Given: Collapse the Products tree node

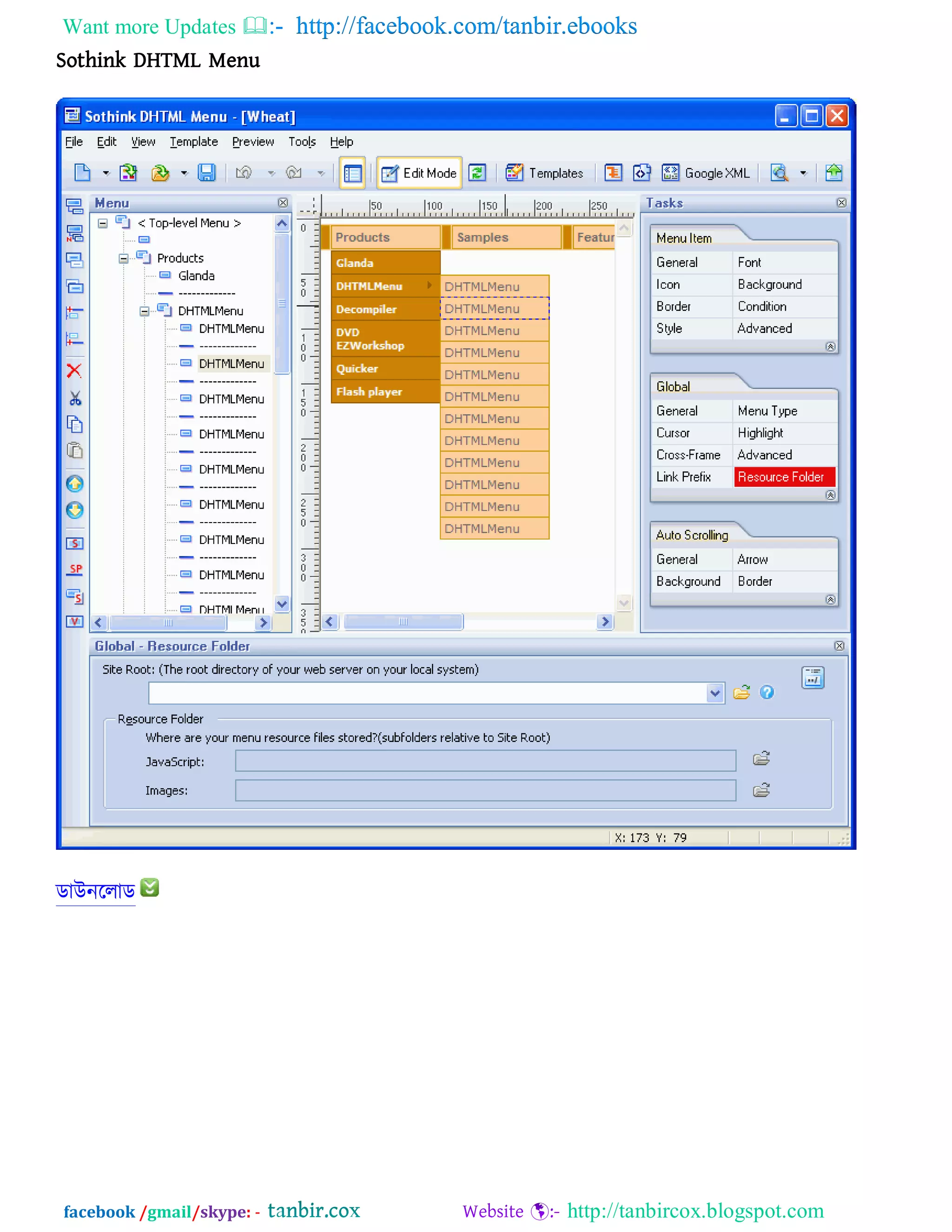Looking at the screenshot, I should (x=124, y=258).
